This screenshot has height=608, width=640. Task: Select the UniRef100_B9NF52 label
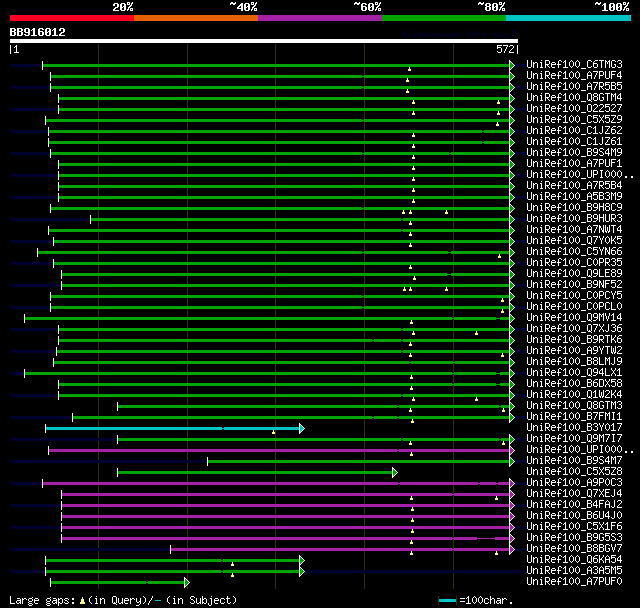pos(574,285)
